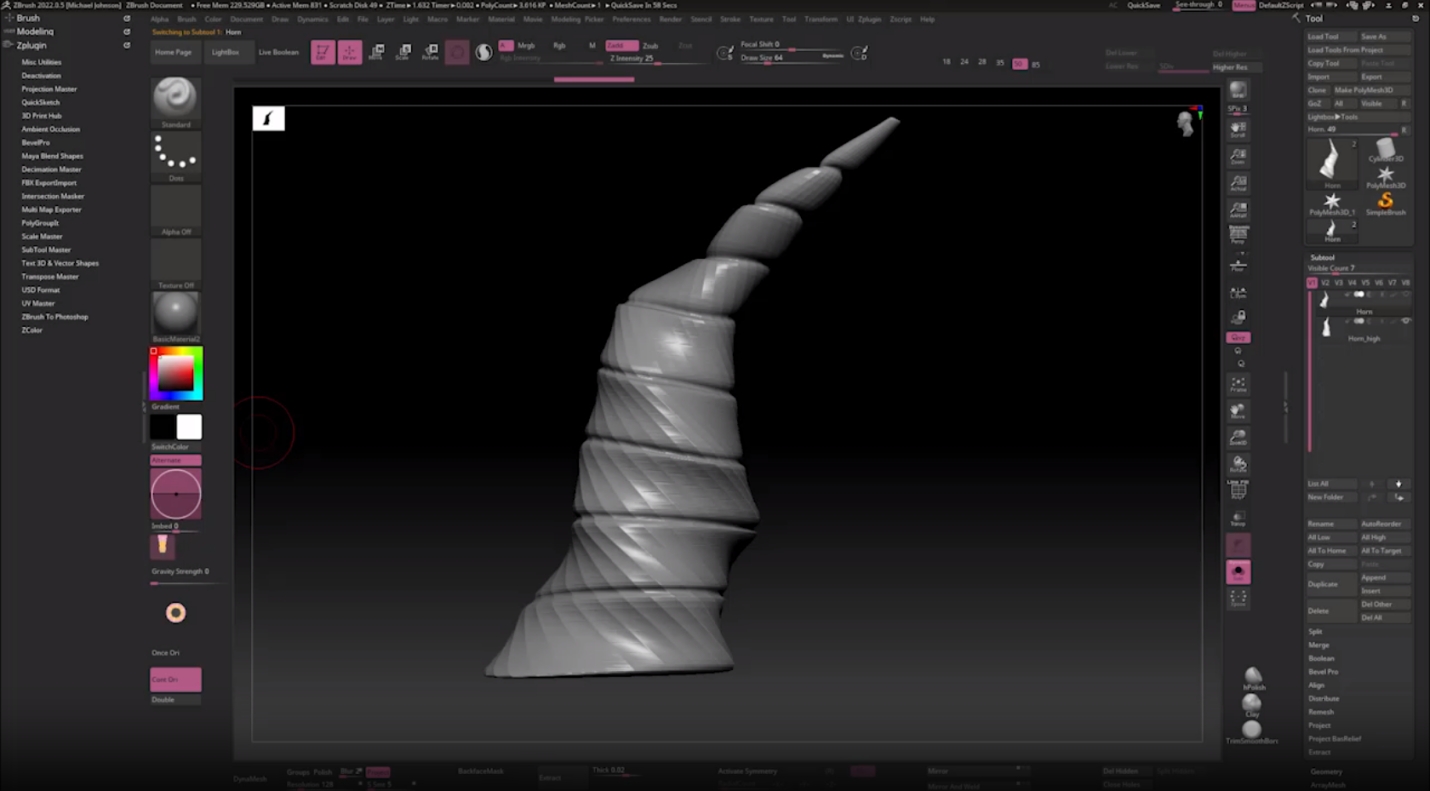Activate Draw mode button
This screenshot has height=791, width=1430.
pos(350,52)
